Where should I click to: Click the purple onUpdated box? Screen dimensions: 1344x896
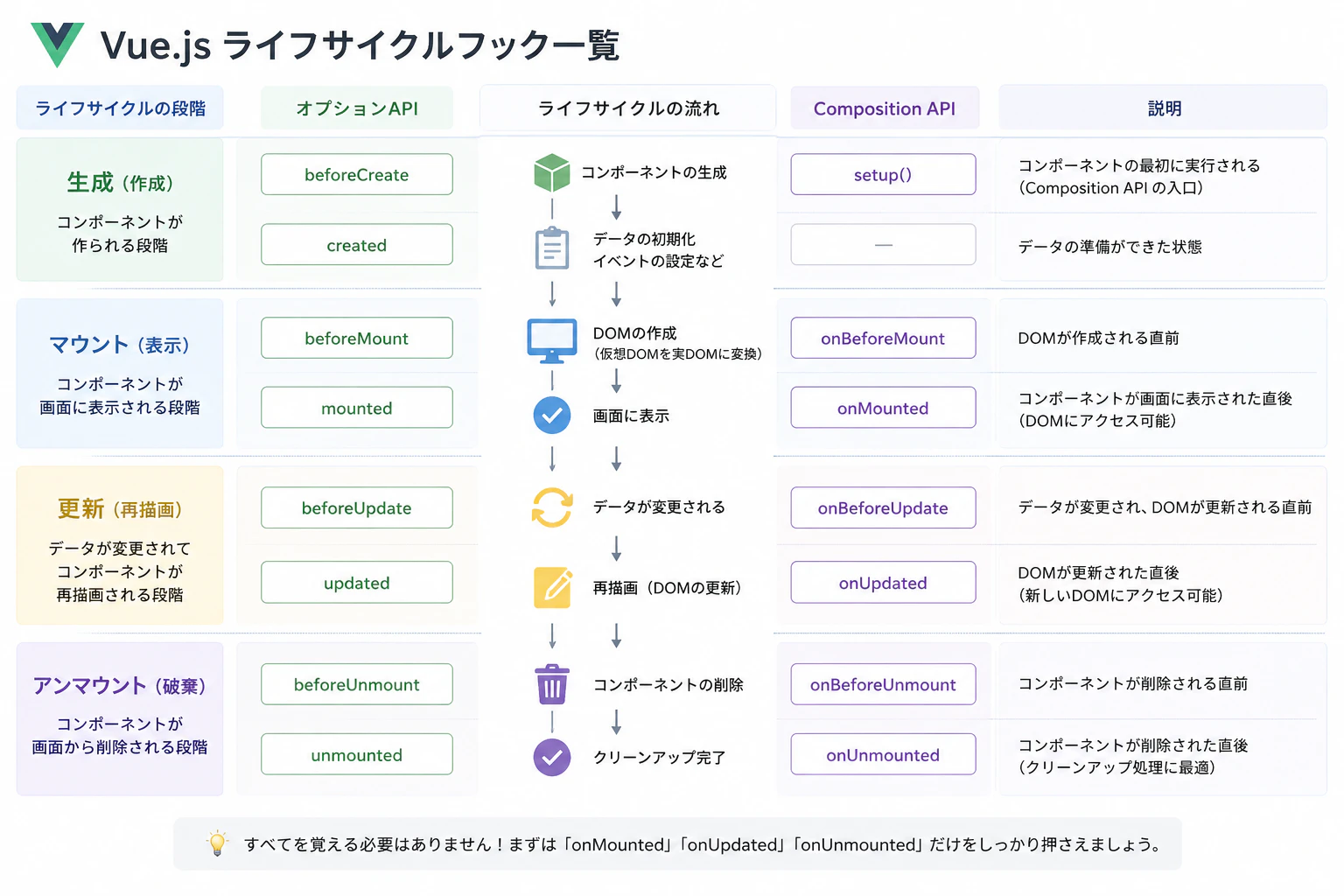[x=883, y=583]
